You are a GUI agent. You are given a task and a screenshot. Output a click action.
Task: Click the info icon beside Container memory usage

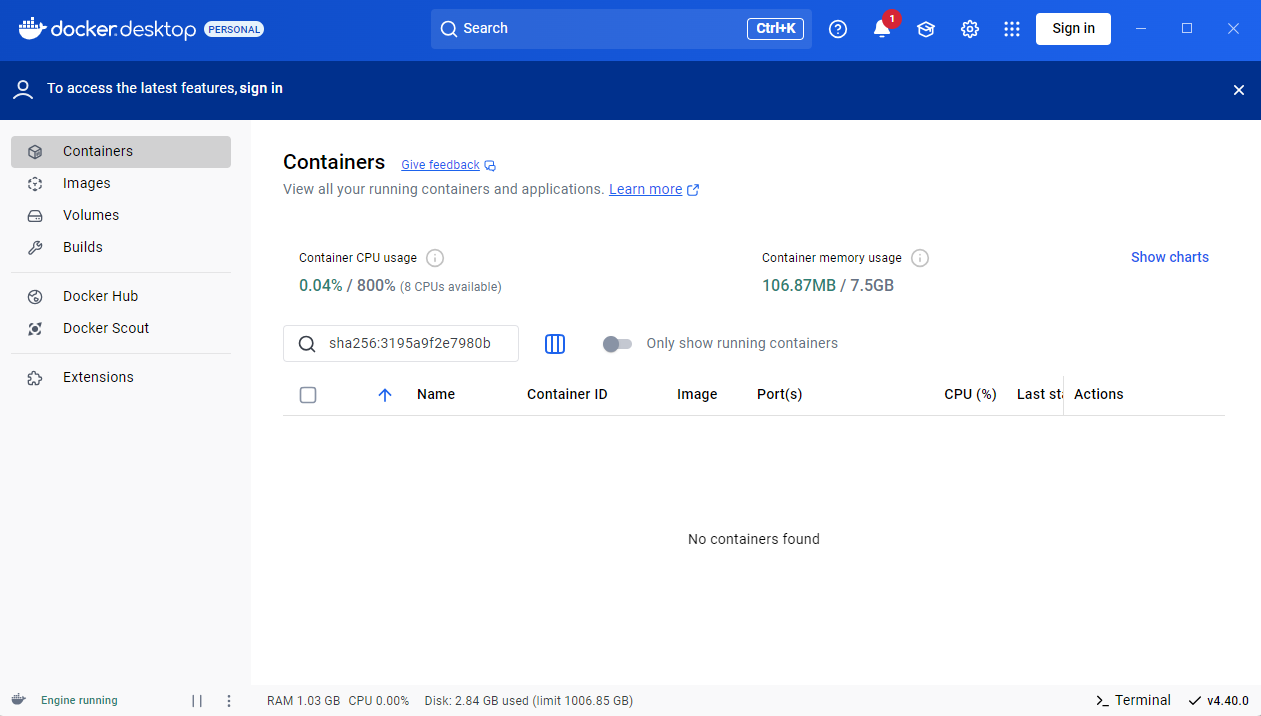(920, 258)
